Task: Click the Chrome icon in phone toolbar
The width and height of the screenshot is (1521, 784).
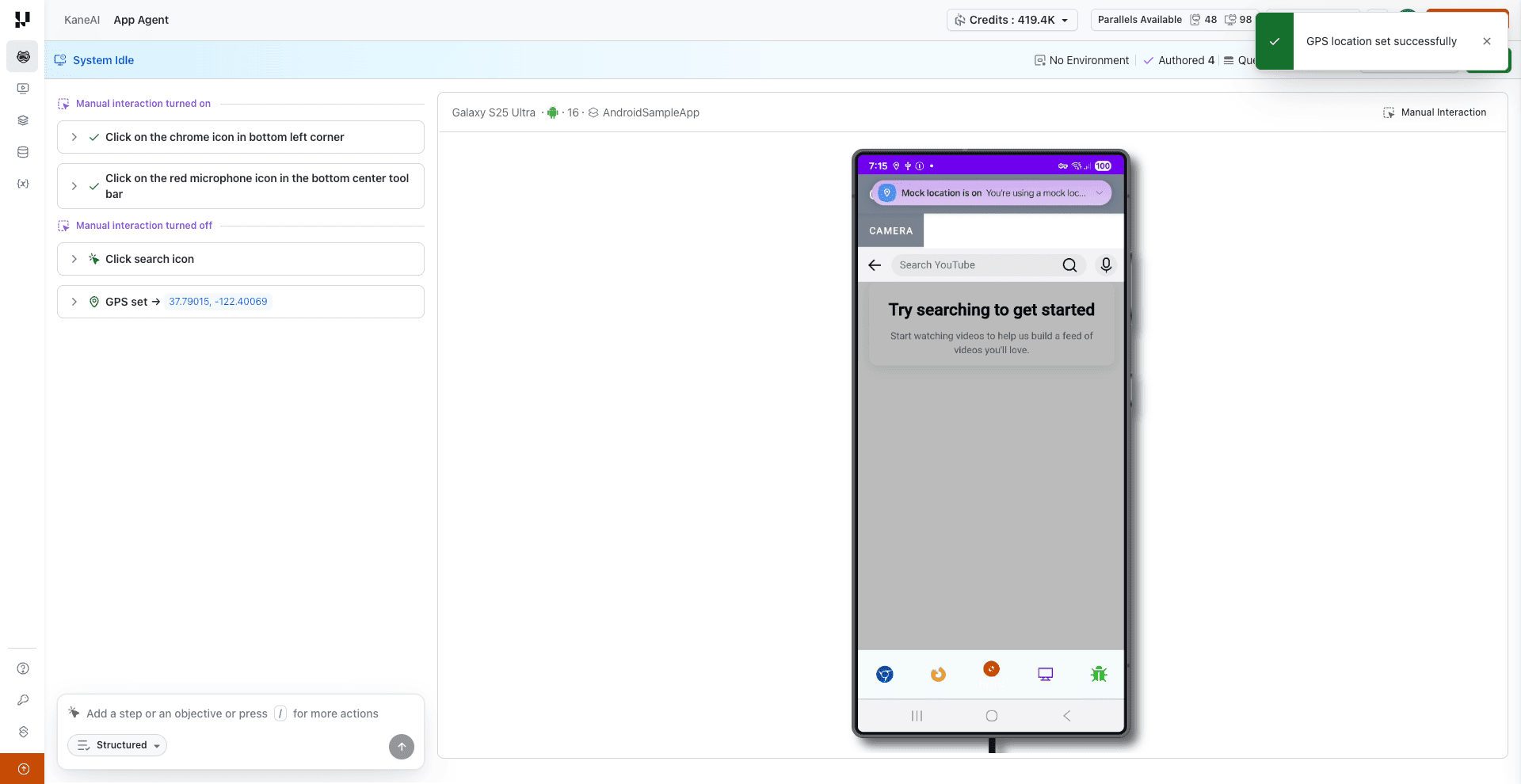Action: point(885,675)
